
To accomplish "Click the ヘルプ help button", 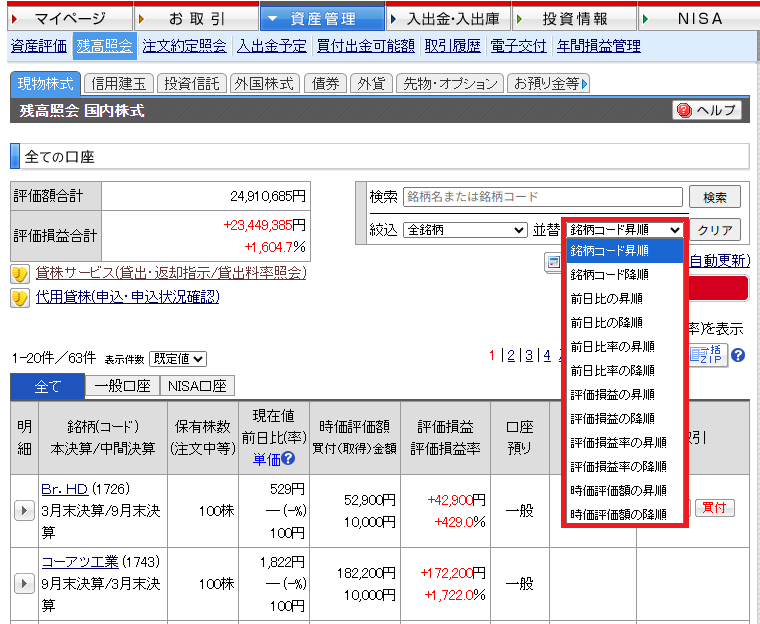I will (x=707, y=110).
